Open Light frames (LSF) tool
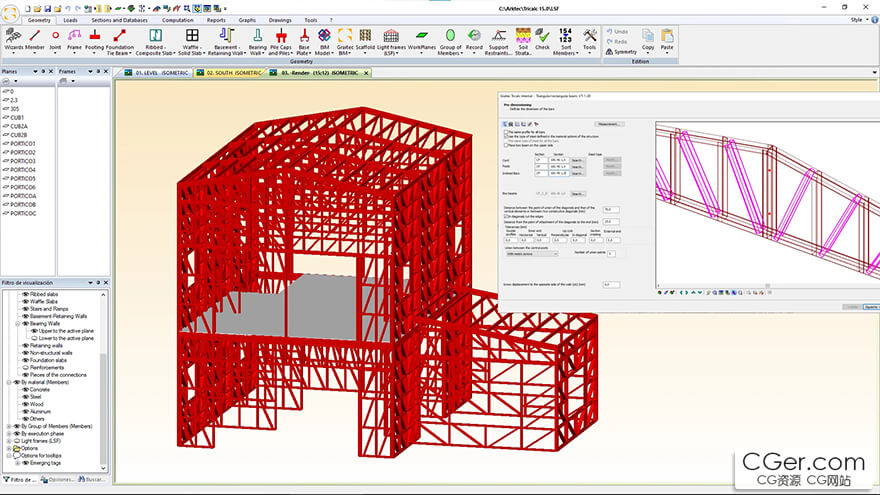The image size is (880, 495). (391, 42)
